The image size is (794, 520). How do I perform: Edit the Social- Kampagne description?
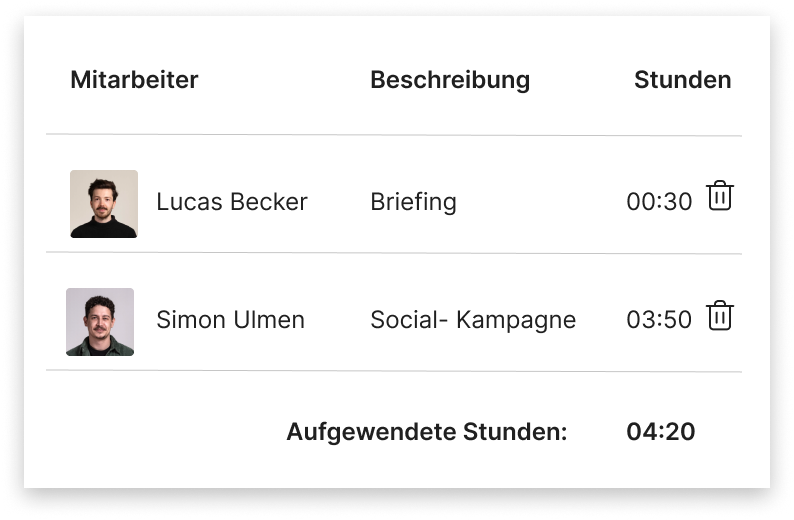473,320
